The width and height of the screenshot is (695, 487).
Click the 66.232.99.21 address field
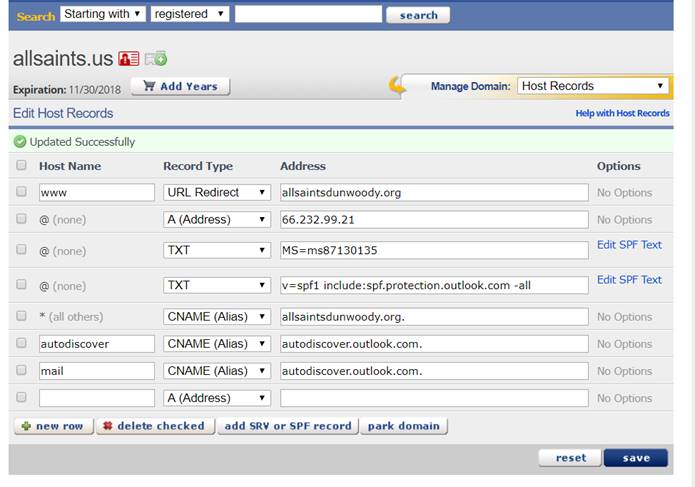(x=433, y=220)
